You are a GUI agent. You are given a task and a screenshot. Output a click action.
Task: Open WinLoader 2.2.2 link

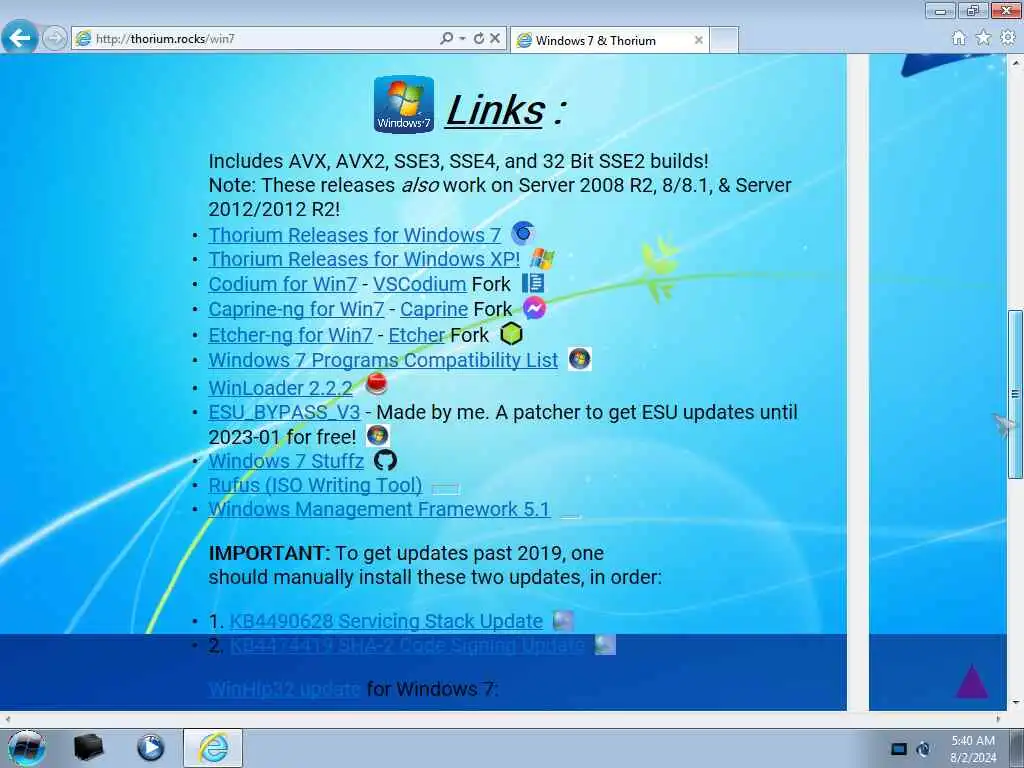pyautogui.click(x=280, y=388)
